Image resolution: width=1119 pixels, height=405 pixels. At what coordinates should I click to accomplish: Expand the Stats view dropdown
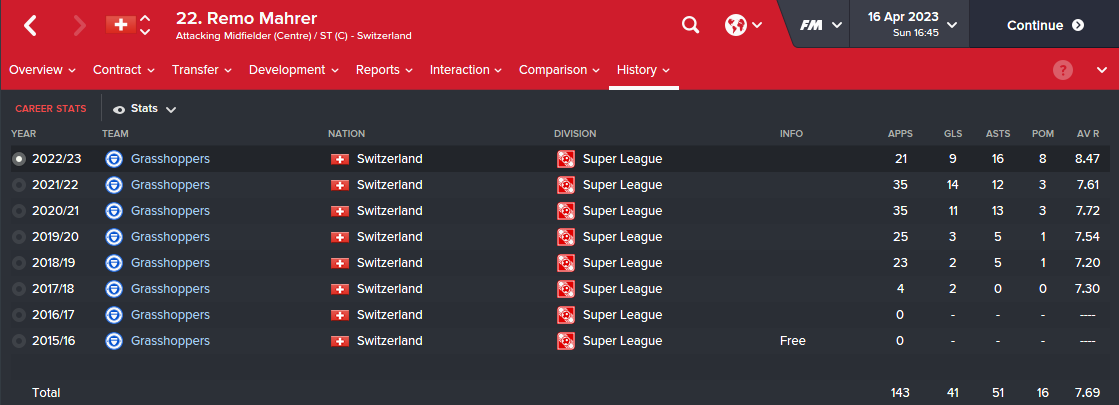point(145,109)
